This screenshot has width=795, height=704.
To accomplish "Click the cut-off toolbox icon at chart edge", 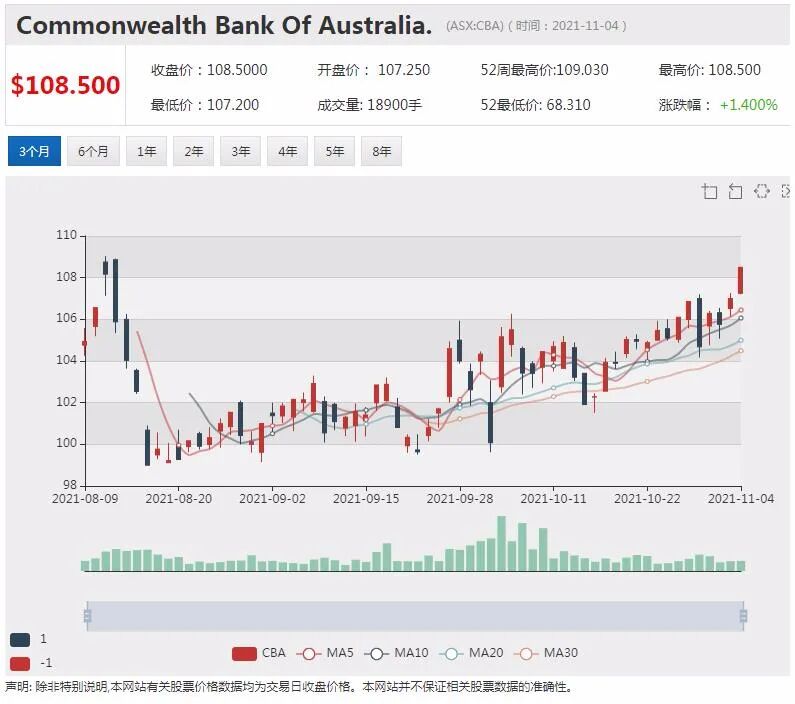I will click(x=786, y=191).
